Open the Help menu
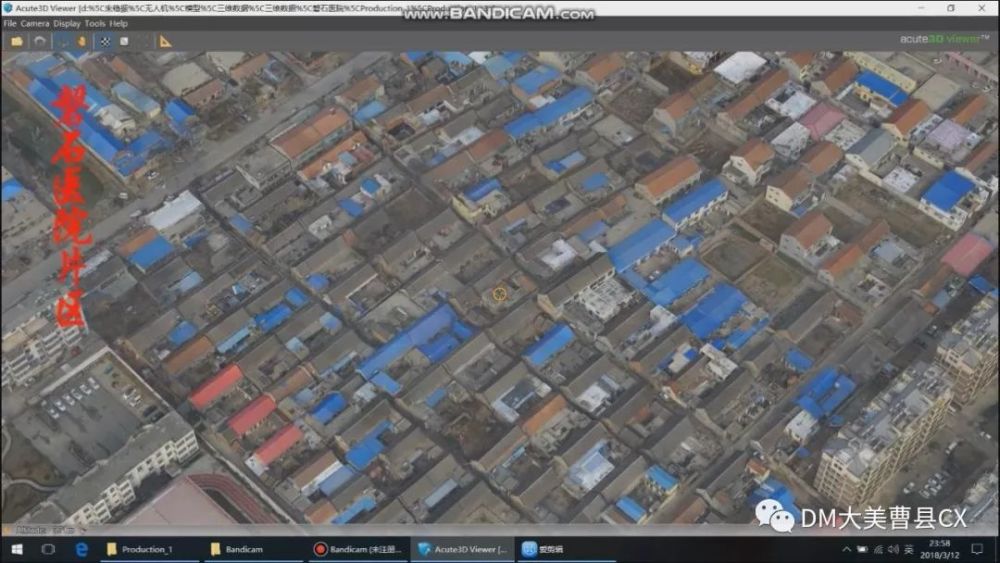 pos(119,24)
